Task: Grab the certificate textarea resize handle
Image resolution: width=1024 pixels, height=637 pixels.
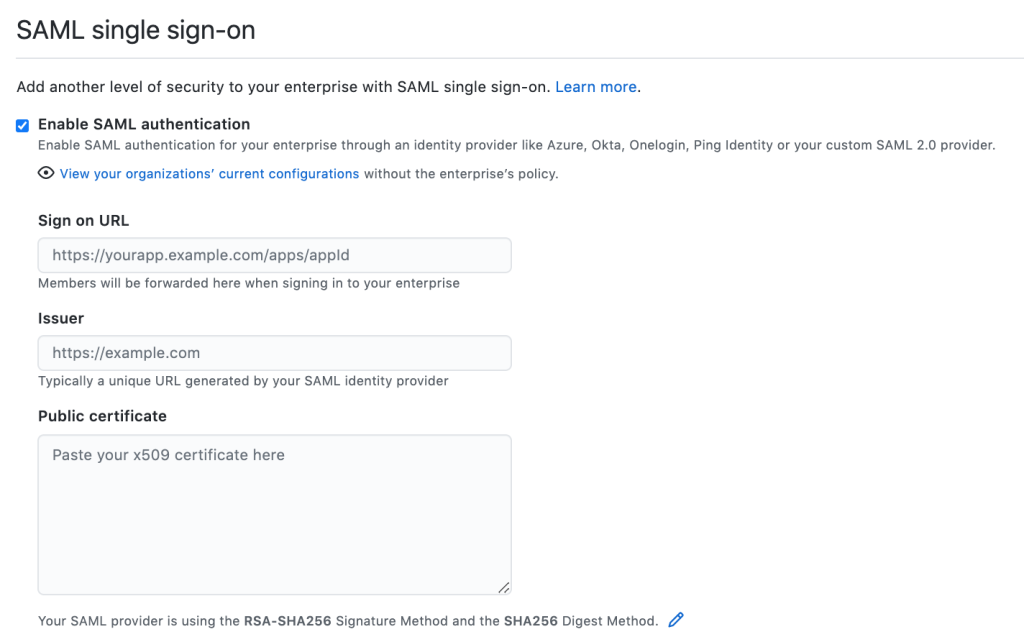Action: [x=504, y=588]
